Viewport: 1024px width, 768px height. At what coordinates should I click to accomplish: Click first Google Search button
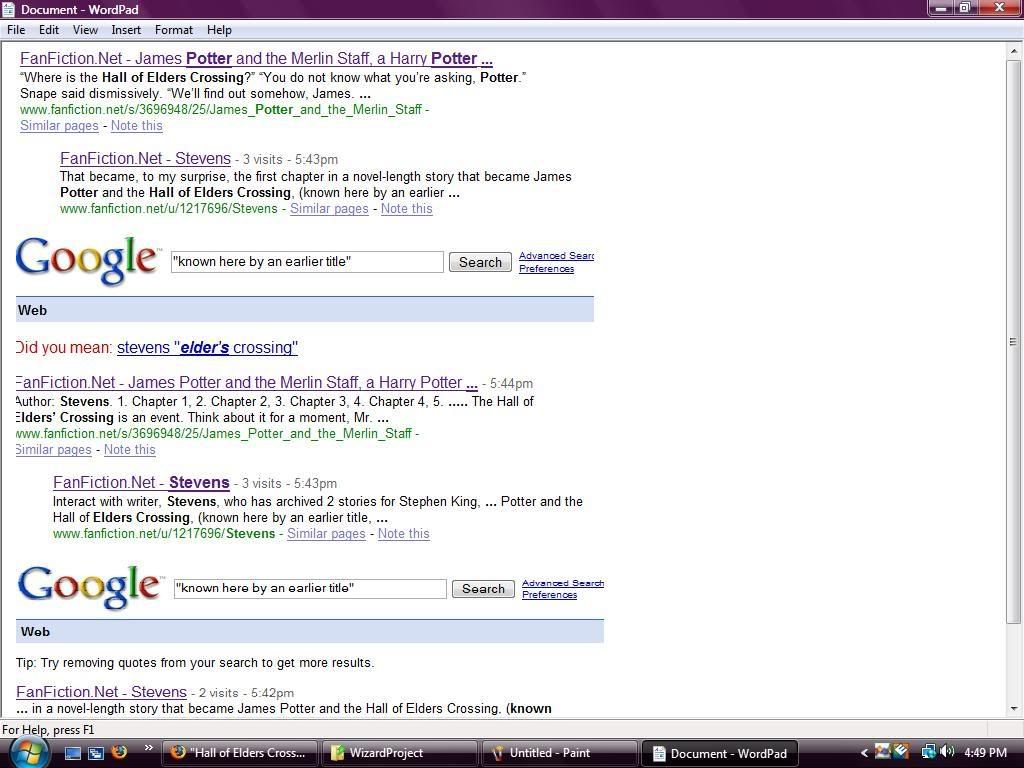point(480,262)
